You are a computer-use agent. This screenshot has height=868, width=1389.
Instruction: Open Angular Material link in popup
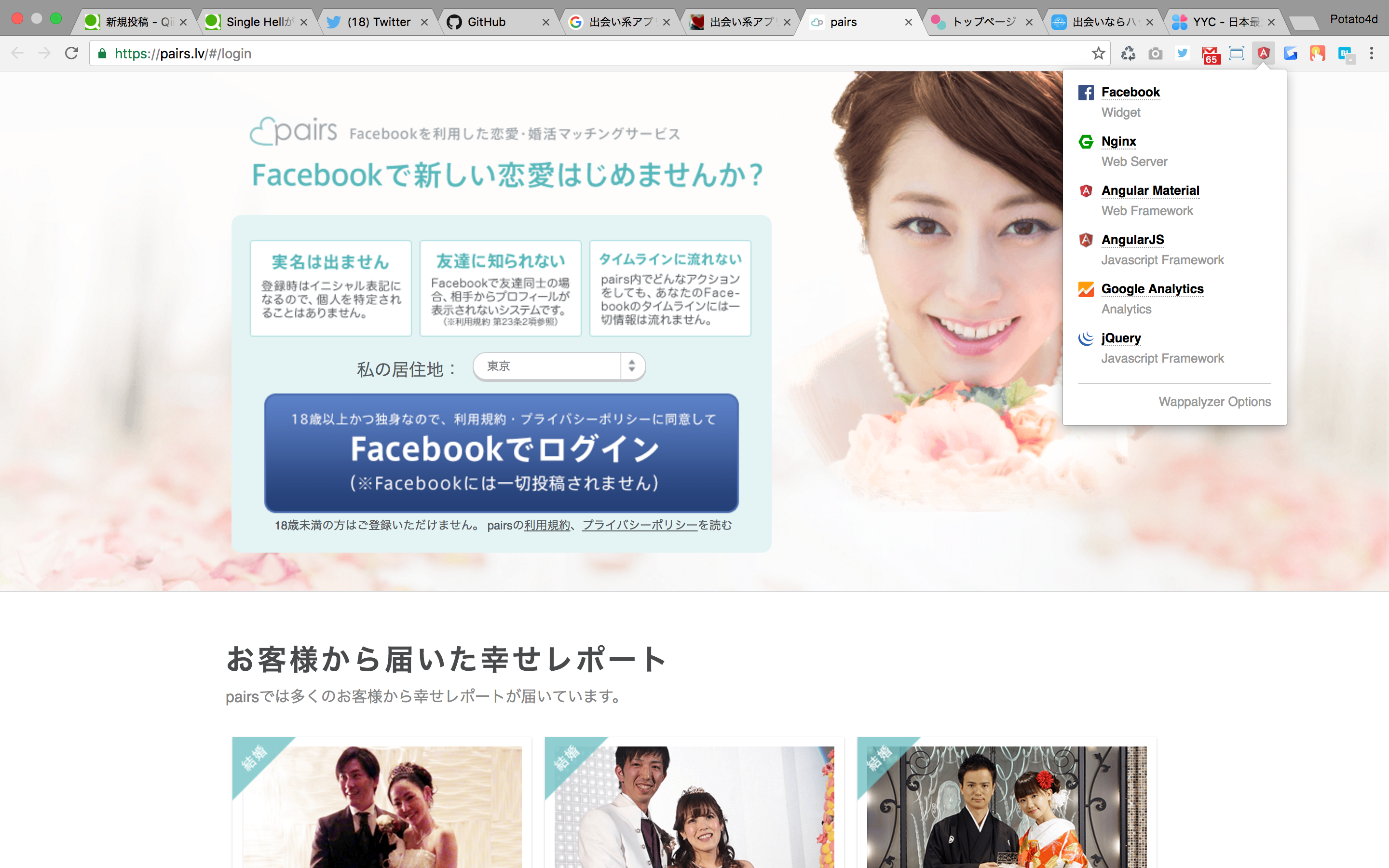tap(1150, 190)
